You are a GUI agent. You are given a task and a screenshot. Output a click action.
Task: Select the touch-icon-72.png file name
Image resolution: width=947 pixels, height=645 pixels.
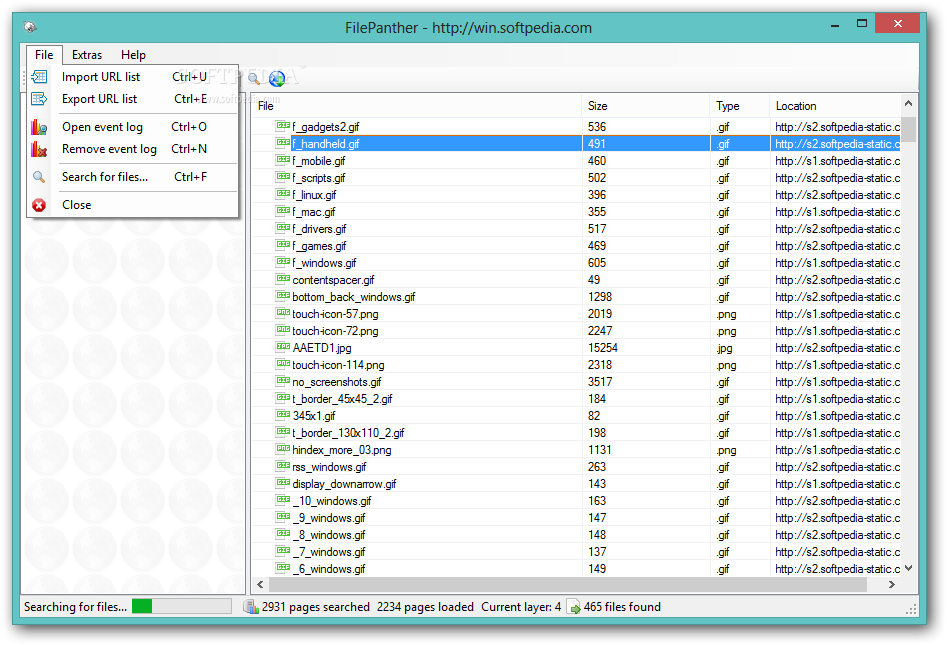[335, 331]
